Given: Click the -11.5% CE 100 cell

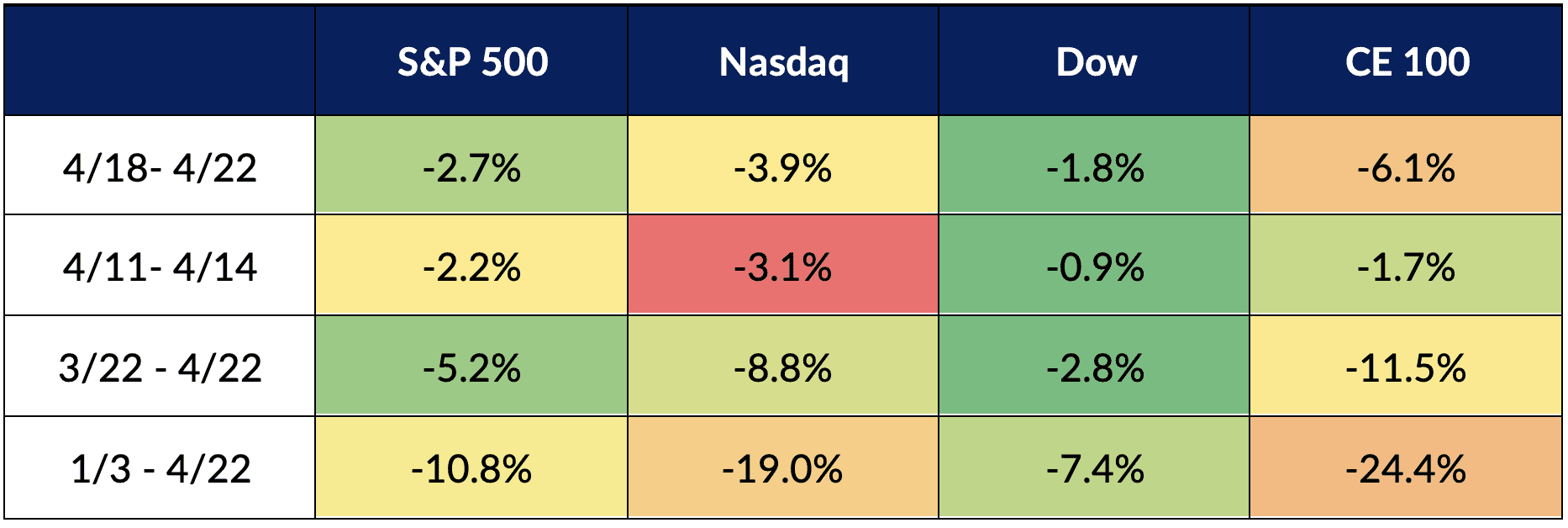Looking at the screenshot, I should click(1407, 367).
